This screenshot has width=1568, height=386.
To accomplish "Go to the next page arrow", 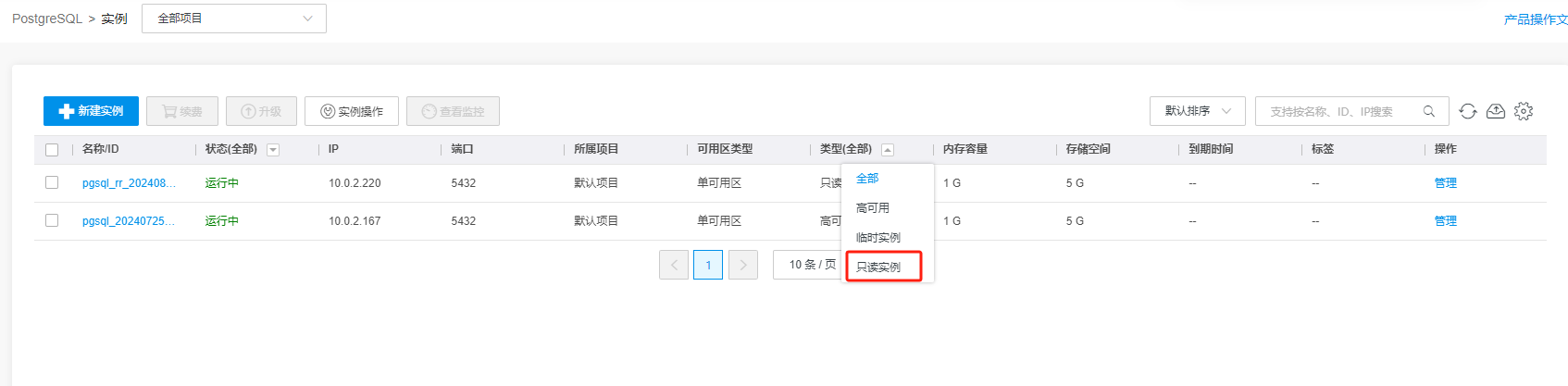I will 742,265.
